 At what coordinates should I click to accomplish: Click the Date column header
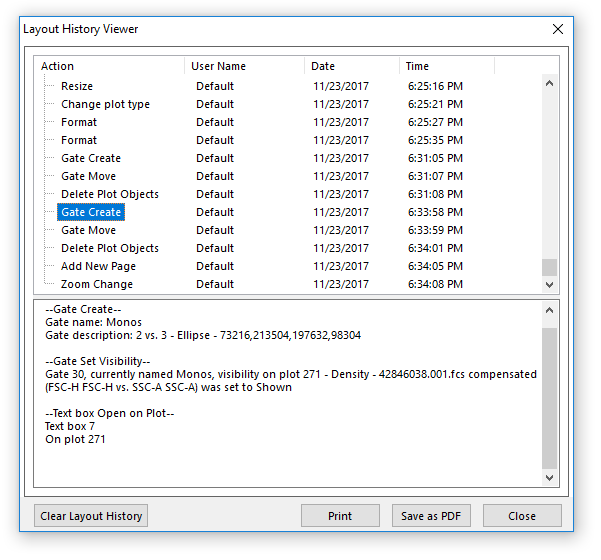(x=351, y=66)
